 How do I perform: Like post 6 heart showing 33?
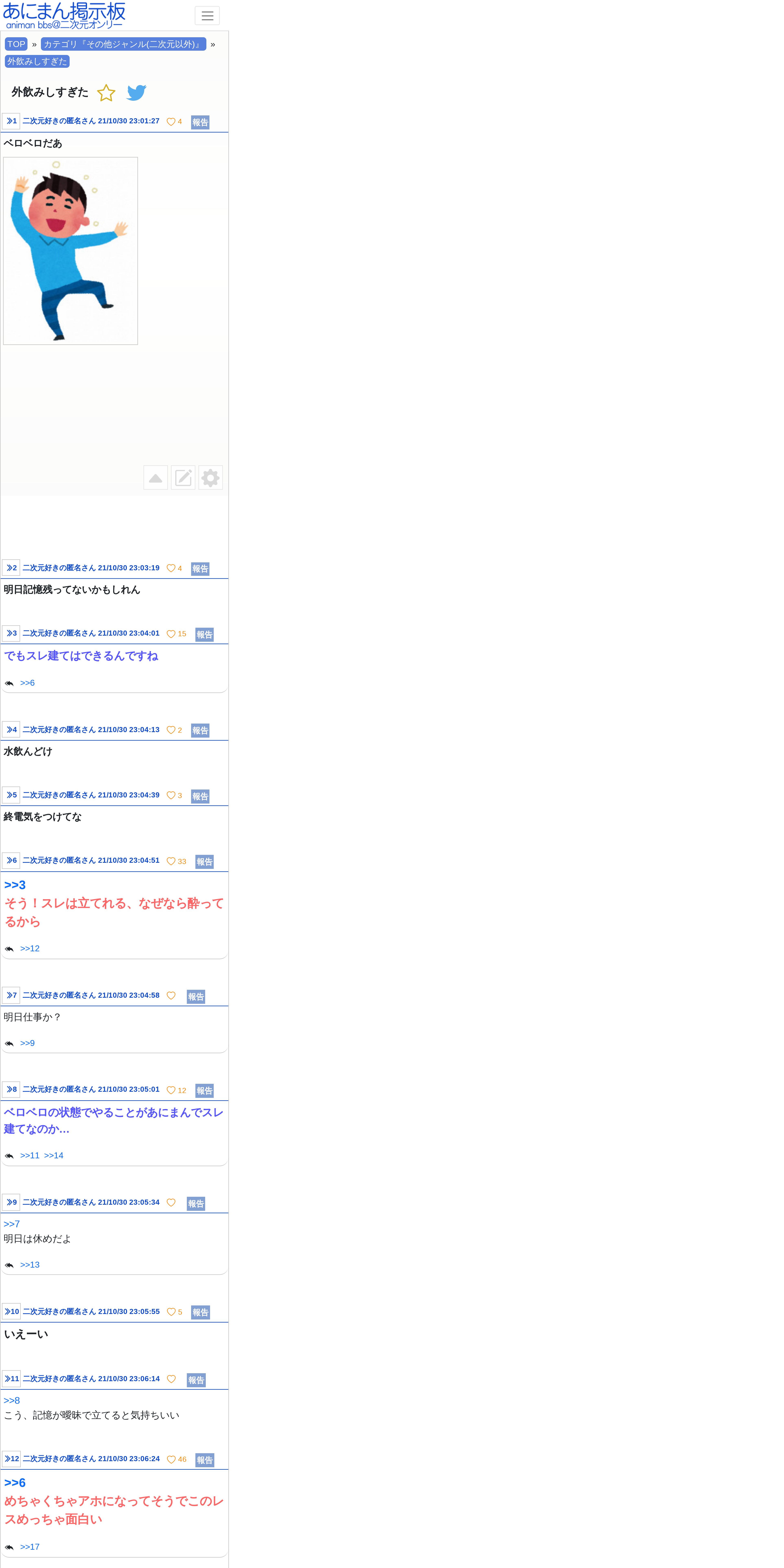[171, 861]
